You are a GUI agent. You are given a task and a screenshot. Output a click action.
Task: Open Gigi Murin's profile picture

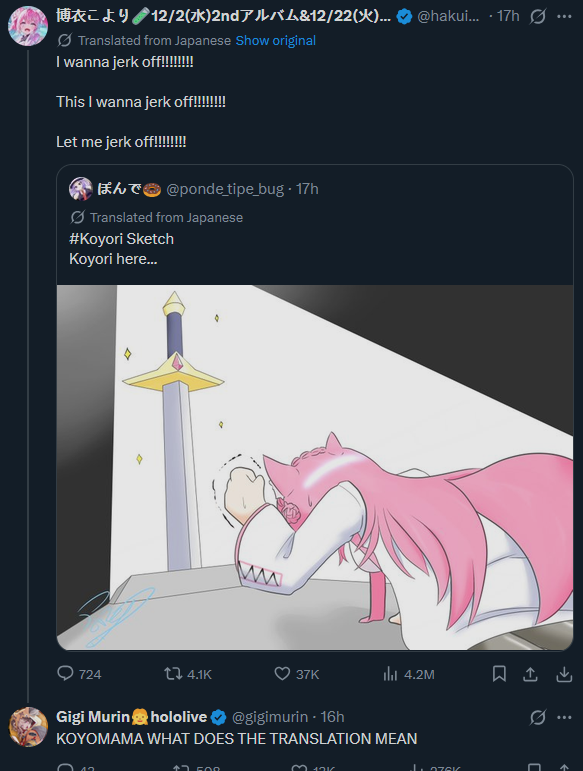[x=28, y=727]
